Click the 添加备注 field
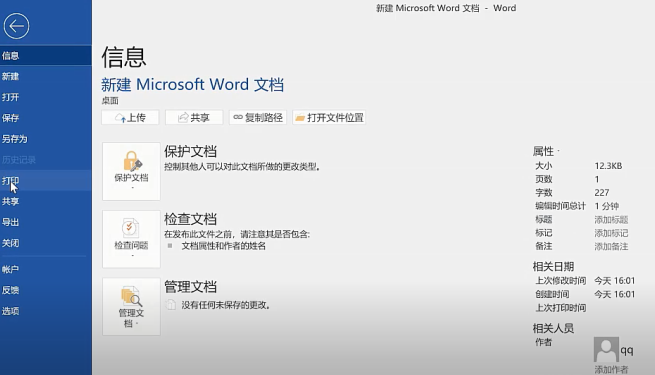Image resolution: width=655 pixels, height=375 pixels. (x=611, y=246)
